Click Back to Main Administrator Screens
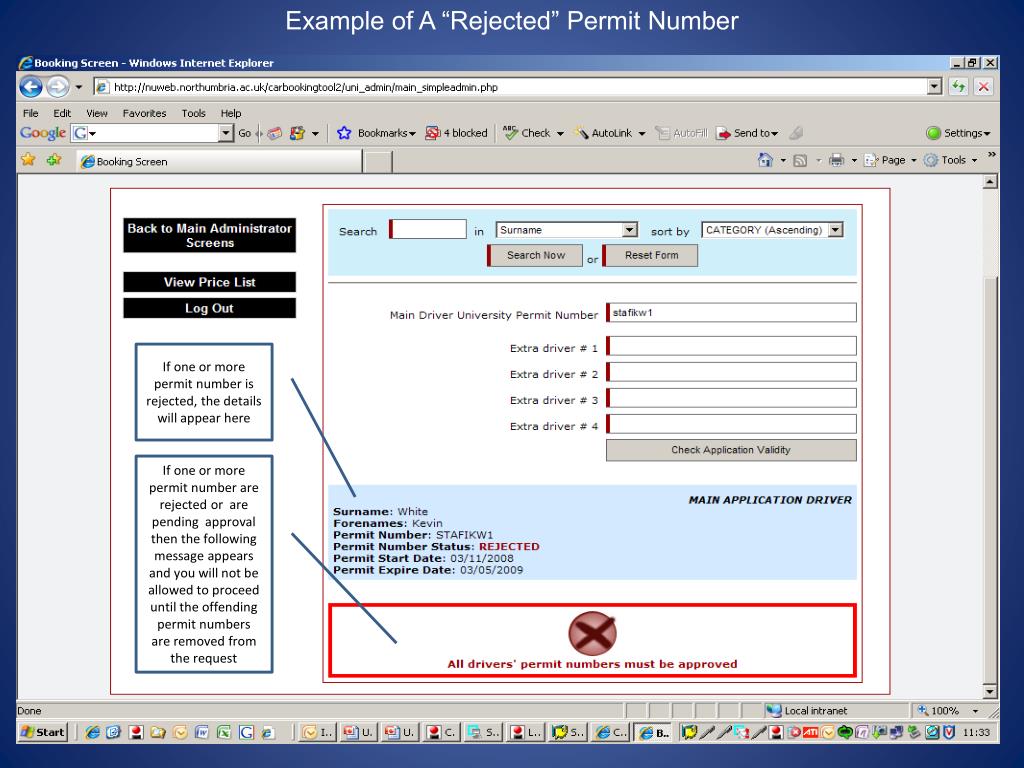The height and width of the screenshot is (768, 1024). coord(210,235)
